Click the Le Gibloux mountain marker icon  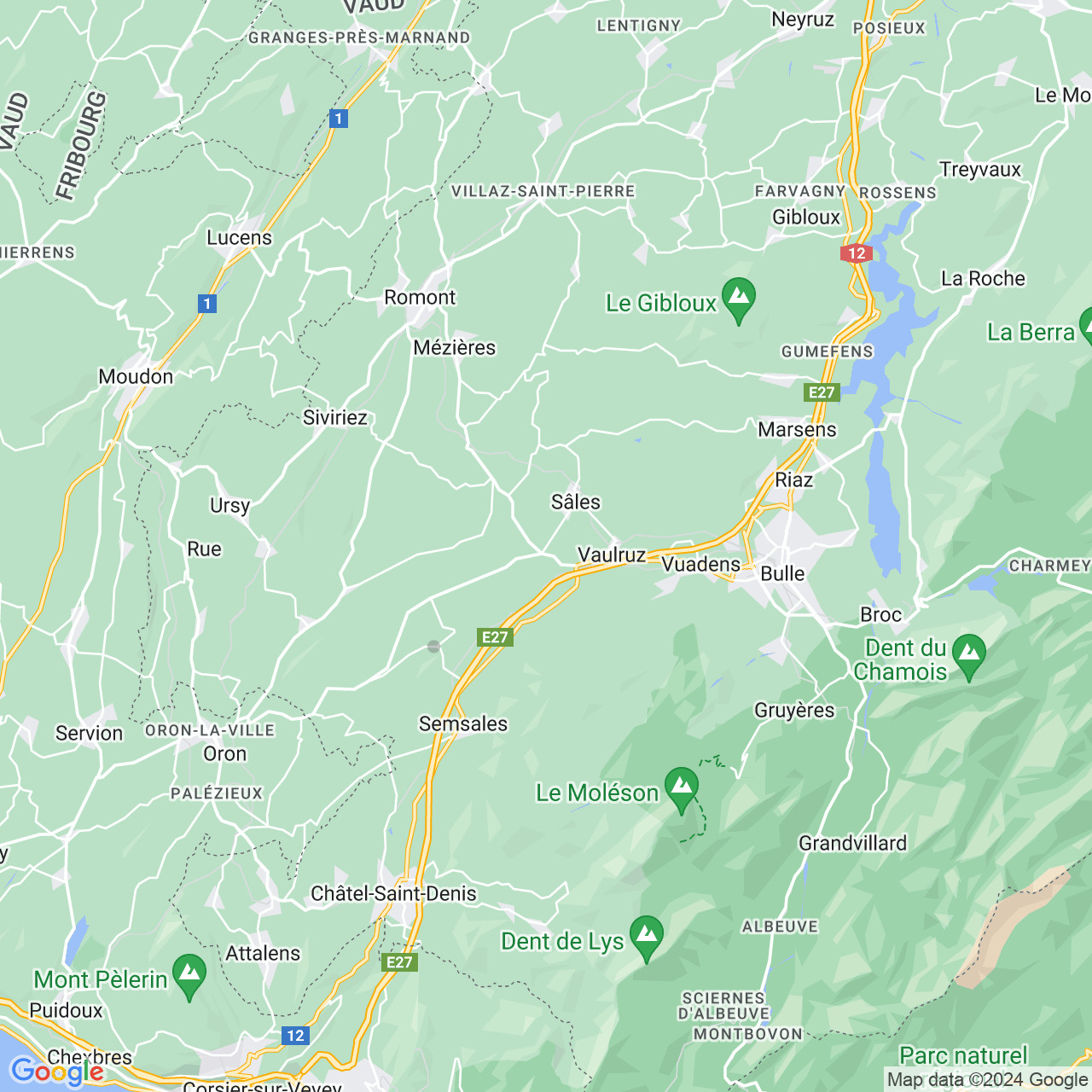[x=739, y=300]
